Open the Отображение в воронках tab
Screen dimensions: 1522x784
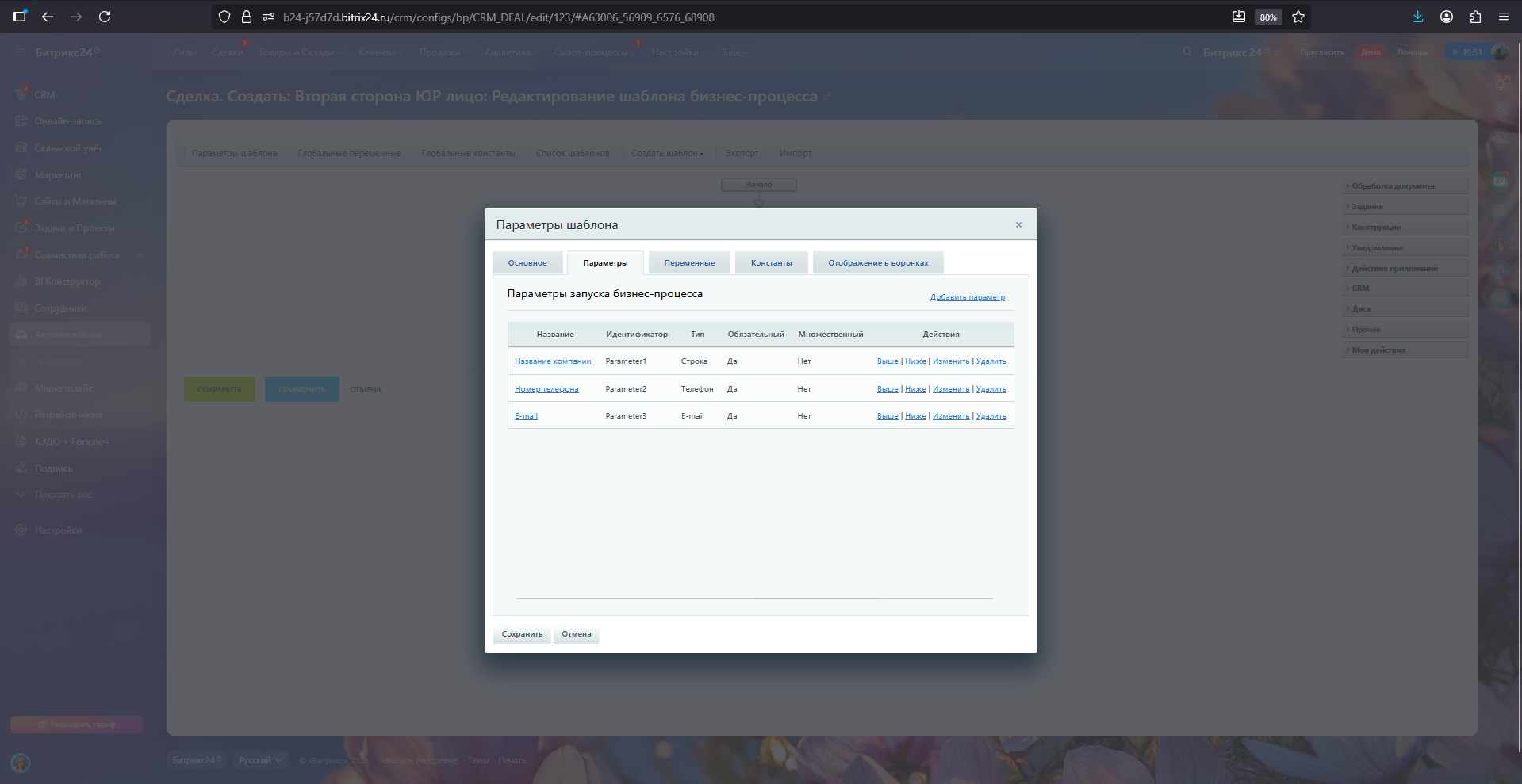click(878, 262)
